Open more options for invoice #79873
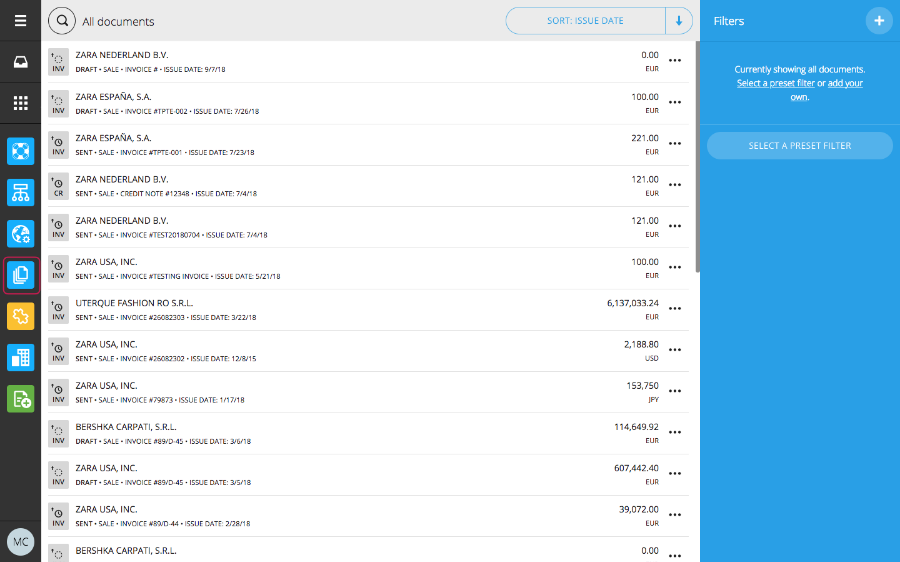The width and height of the screenshot is (900, 562). pyautogui.click(x=675, y=392)
